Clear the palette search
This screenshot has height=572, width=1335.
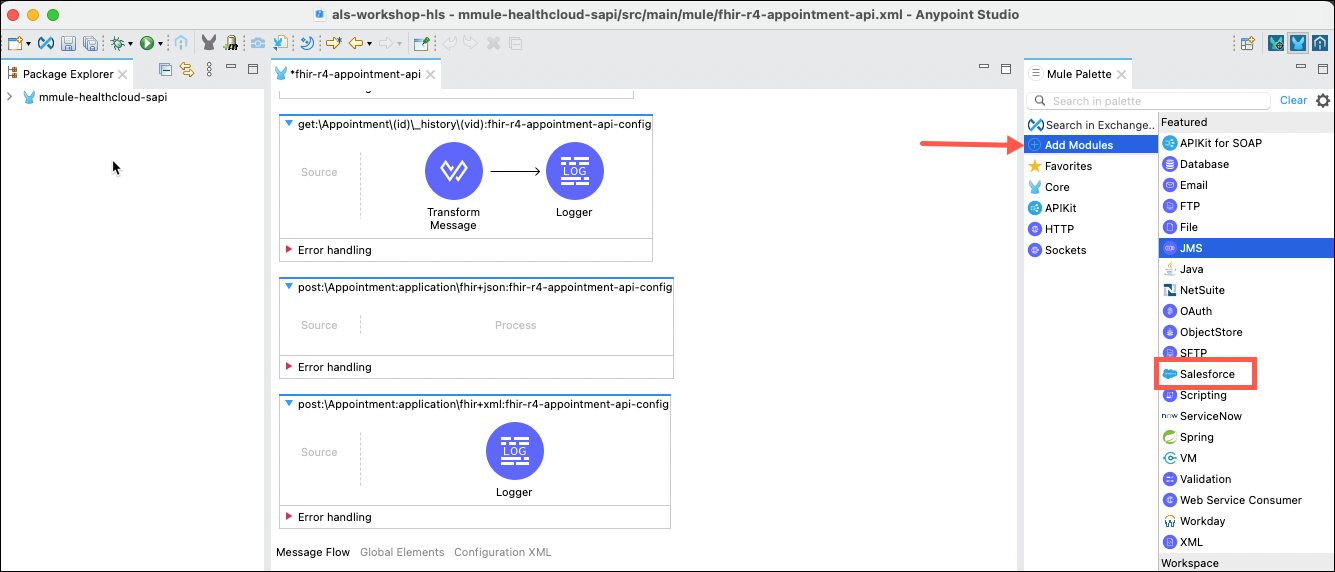(1293, 100)
